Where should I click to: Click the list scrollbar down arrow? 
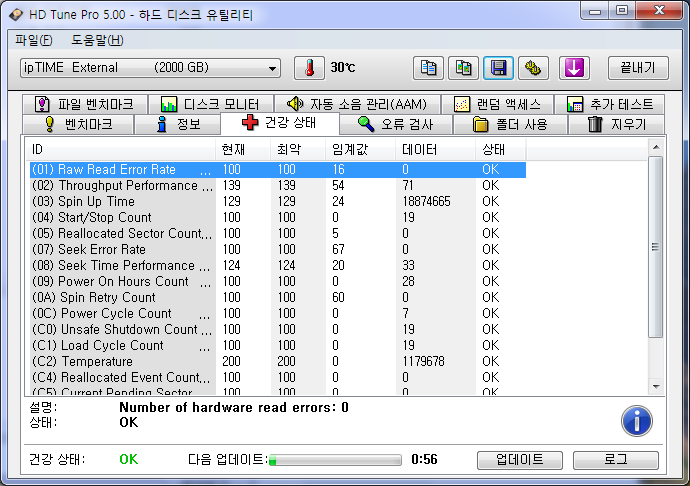[x=656, y=387]
